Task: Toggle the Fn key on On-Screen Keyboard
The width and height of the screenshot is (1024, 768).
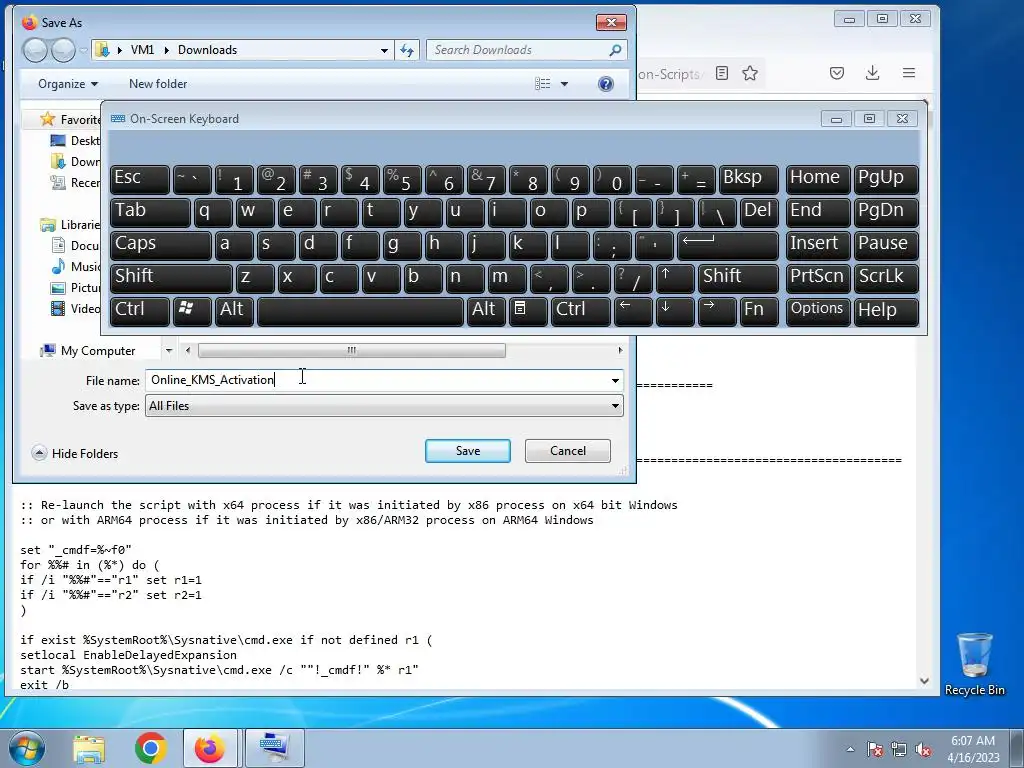Action: [759, 310]
